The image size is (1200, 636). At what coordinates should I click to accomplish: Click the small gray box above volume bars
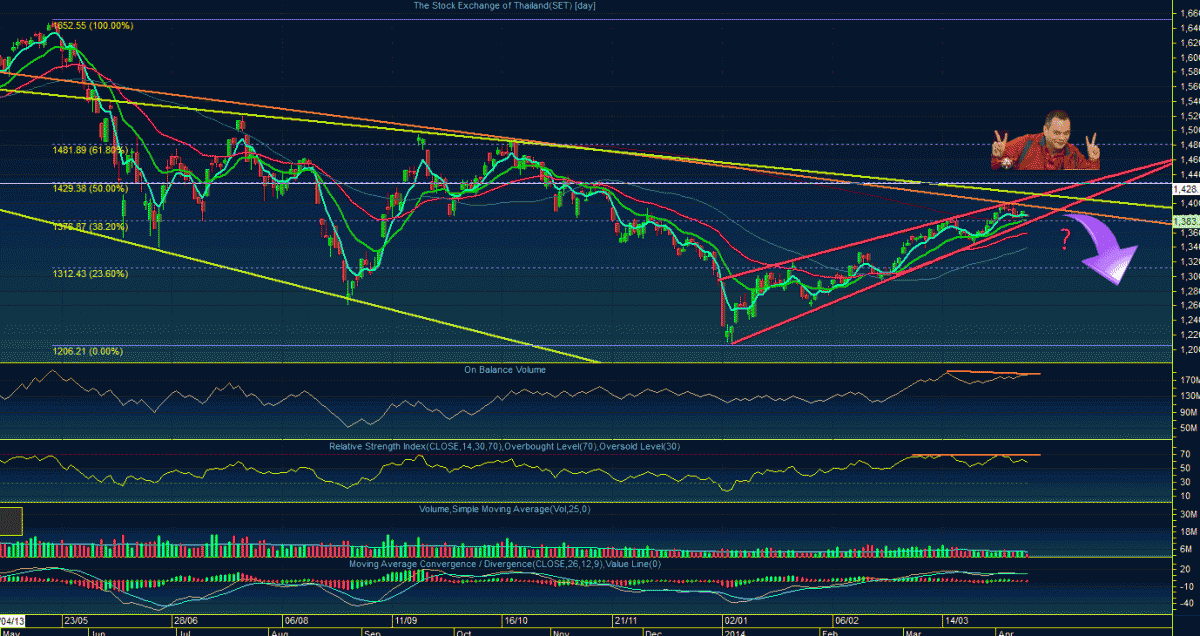[11, 521]
